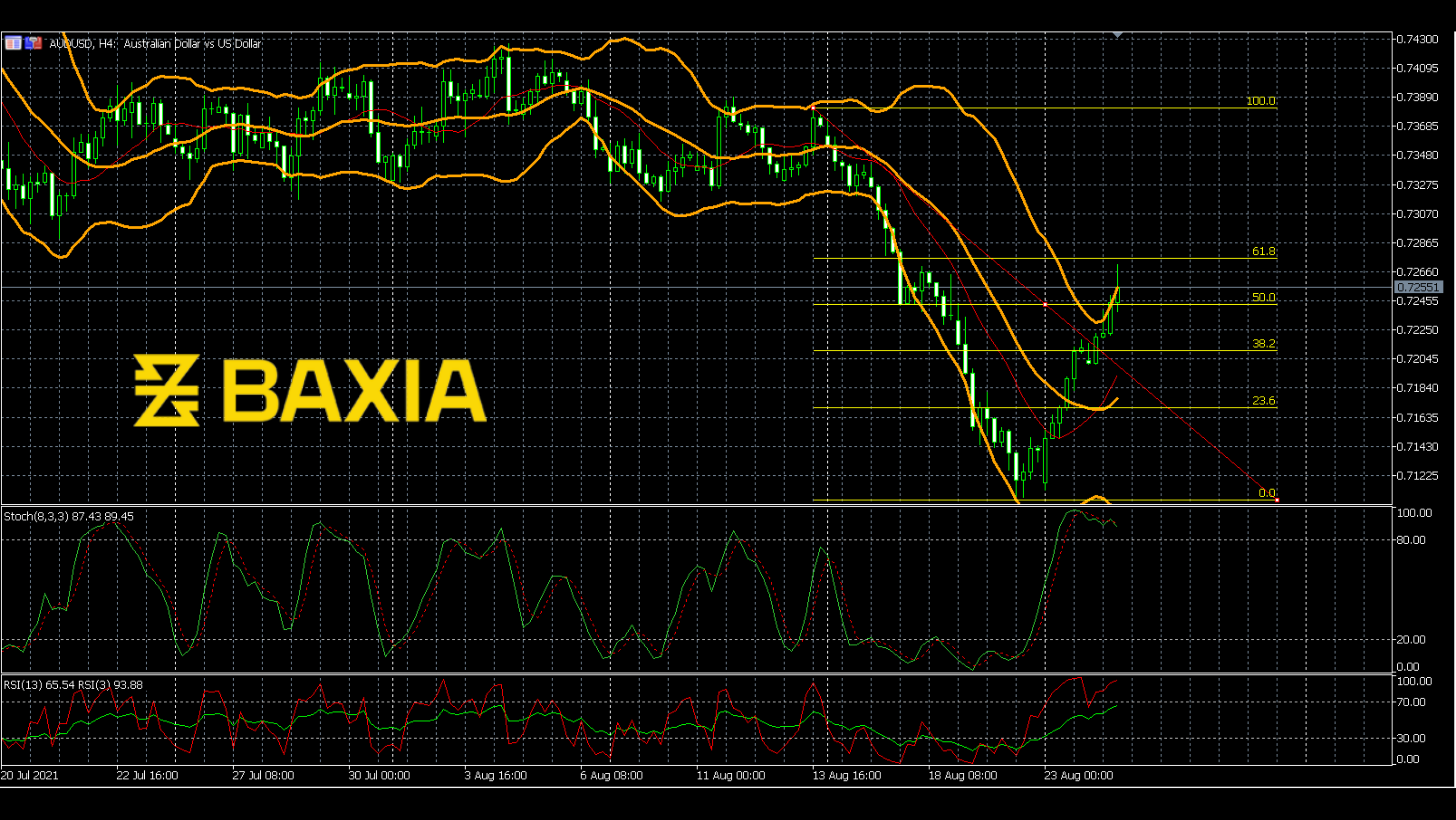Click the 18 Aug 08:00 time label
1456x820 pixels.
pos(963,775)
